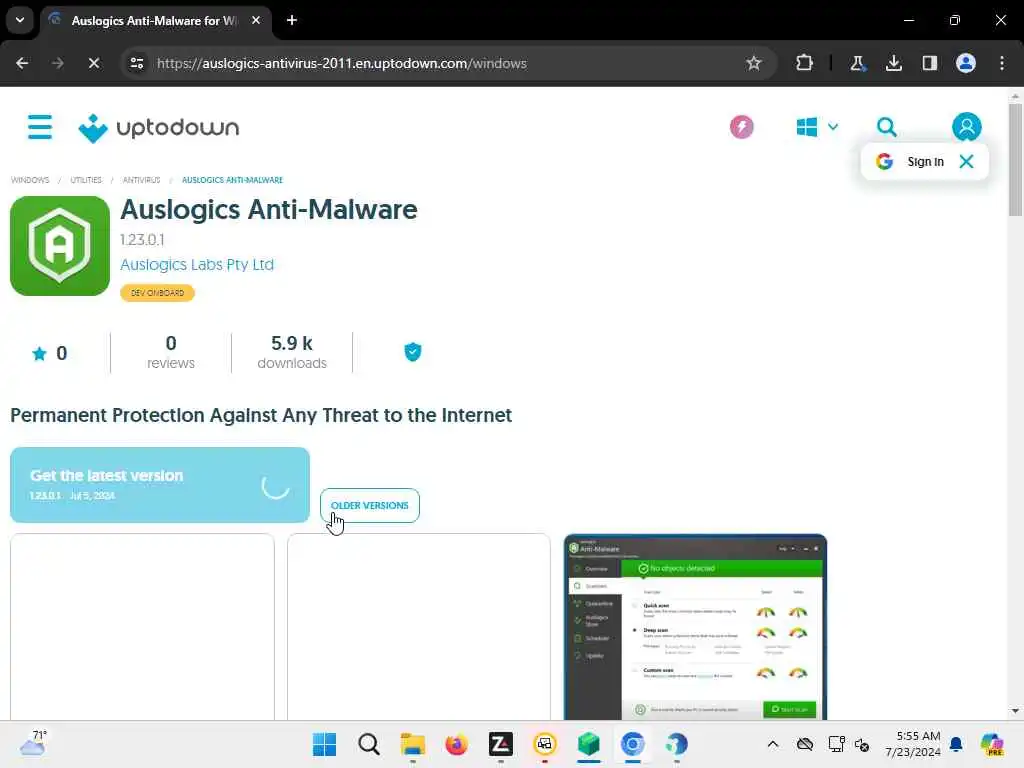Screen dimensions: 1024x768
Task: Close the Auslogics Anti-Malware tab
Action: click(x=256, y=20)
